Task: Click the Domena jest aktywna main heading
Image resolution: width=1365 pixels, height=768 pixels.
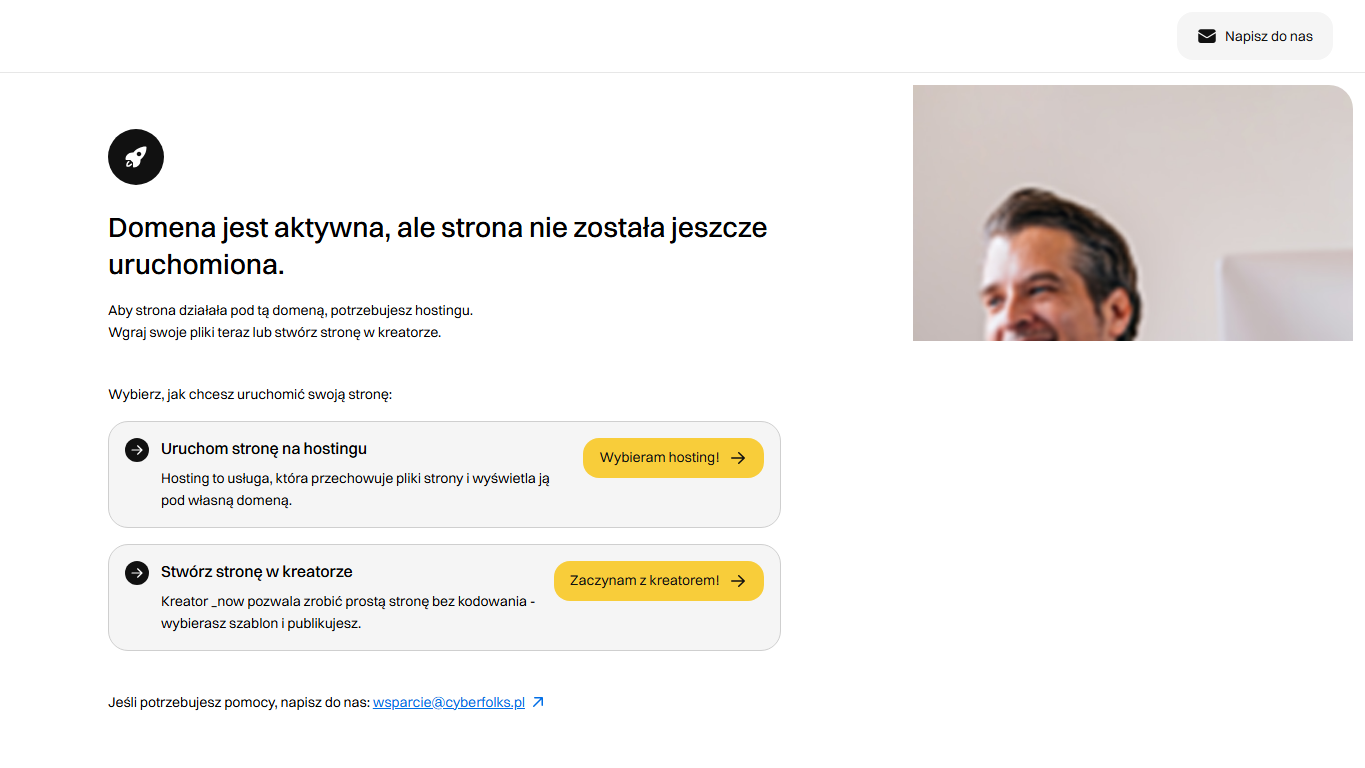Action: pos(438,245)
